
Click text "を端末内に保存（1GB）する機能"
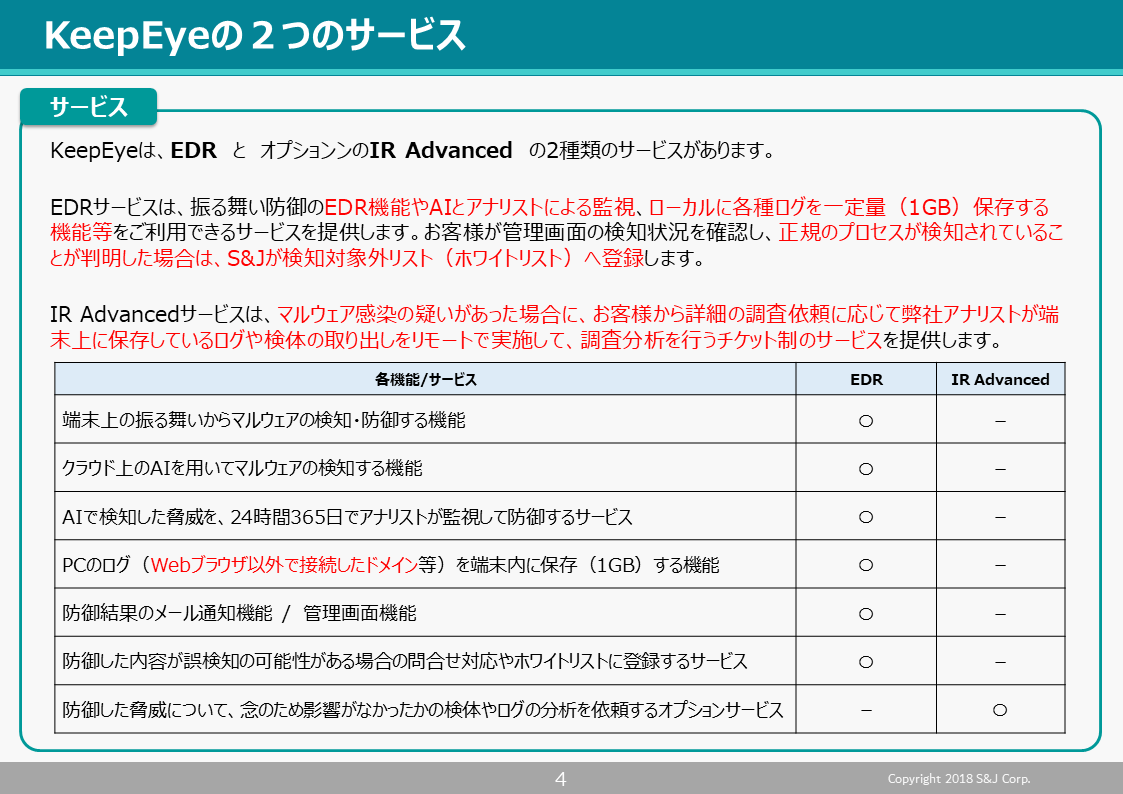587,565
